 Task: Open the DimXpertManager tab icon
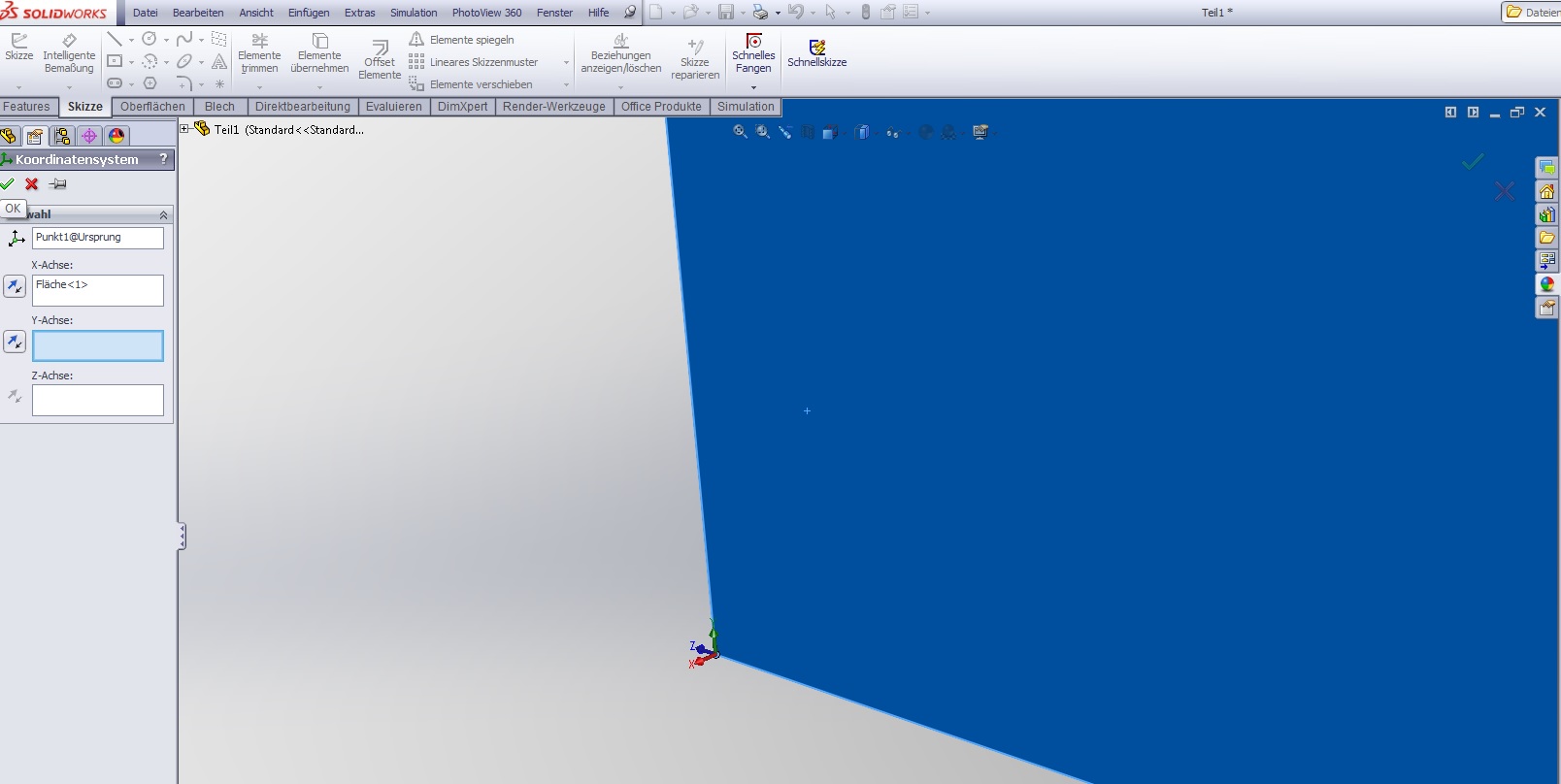89,136
